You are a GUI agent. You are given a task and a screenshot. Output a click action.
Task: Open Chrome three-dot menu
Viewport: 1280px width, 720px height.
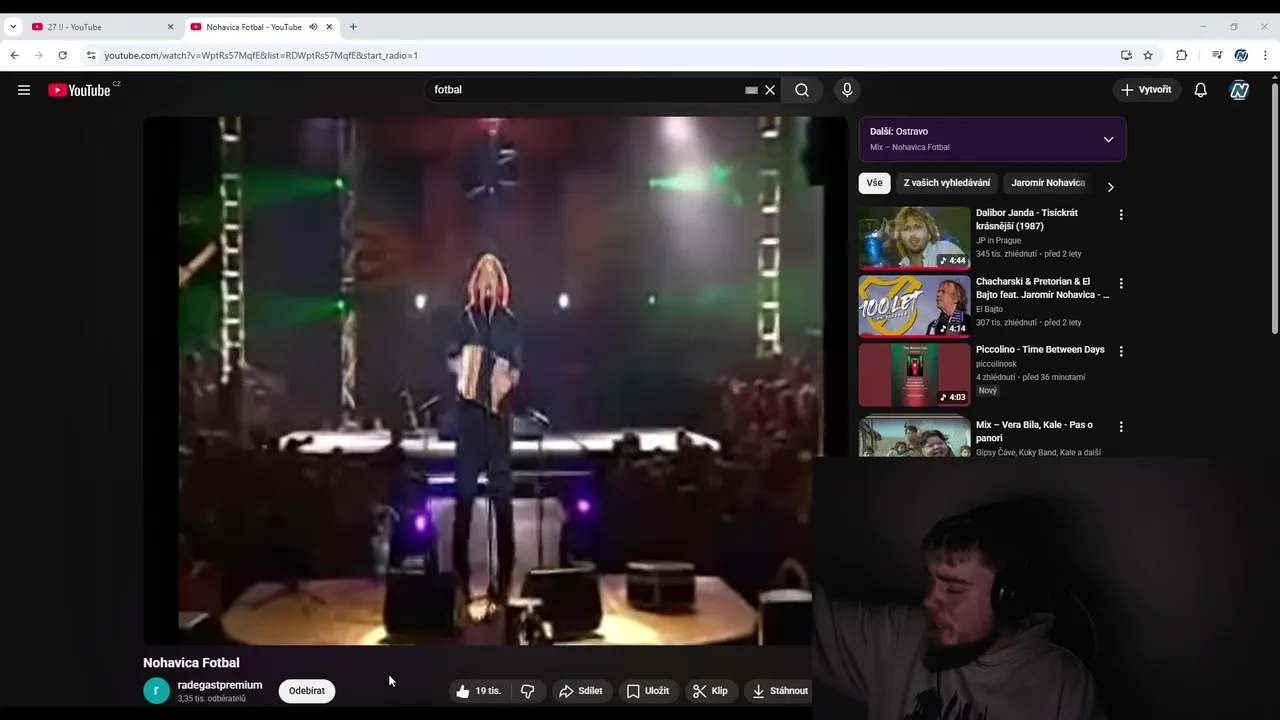click(1265, 55)
